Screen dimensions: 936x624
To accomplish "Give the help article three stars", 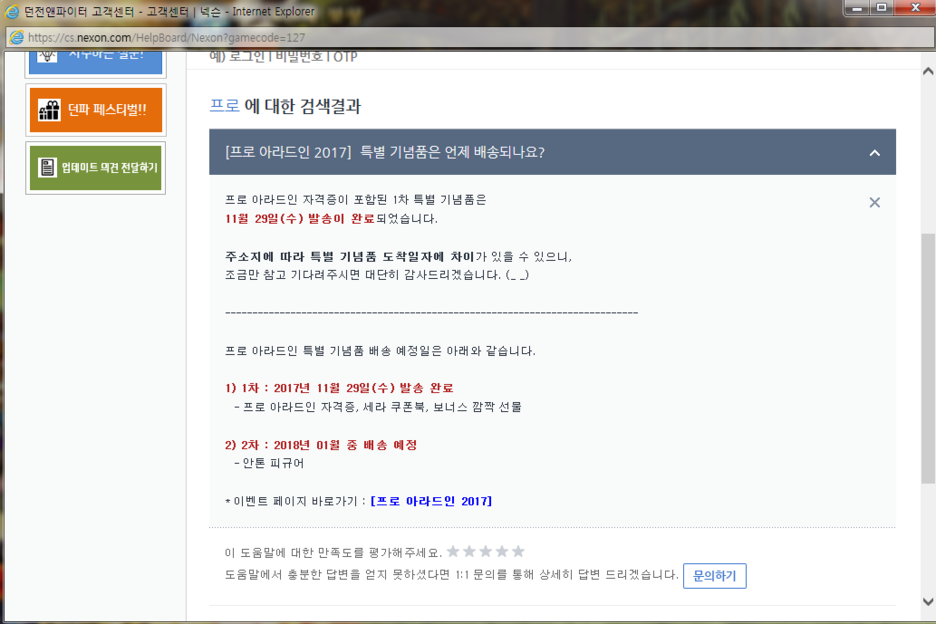I will tap(486, 551).
